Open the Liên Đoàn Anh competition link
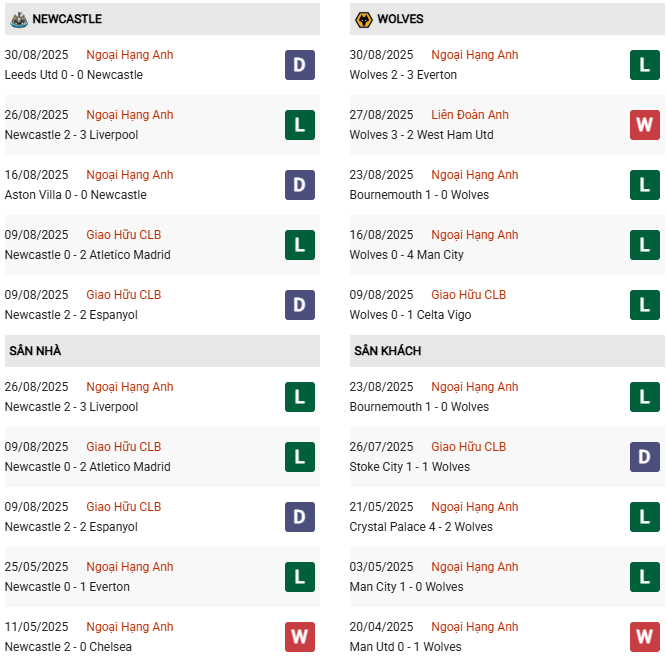This screenshot has width=666, height=657. [470, 115]
